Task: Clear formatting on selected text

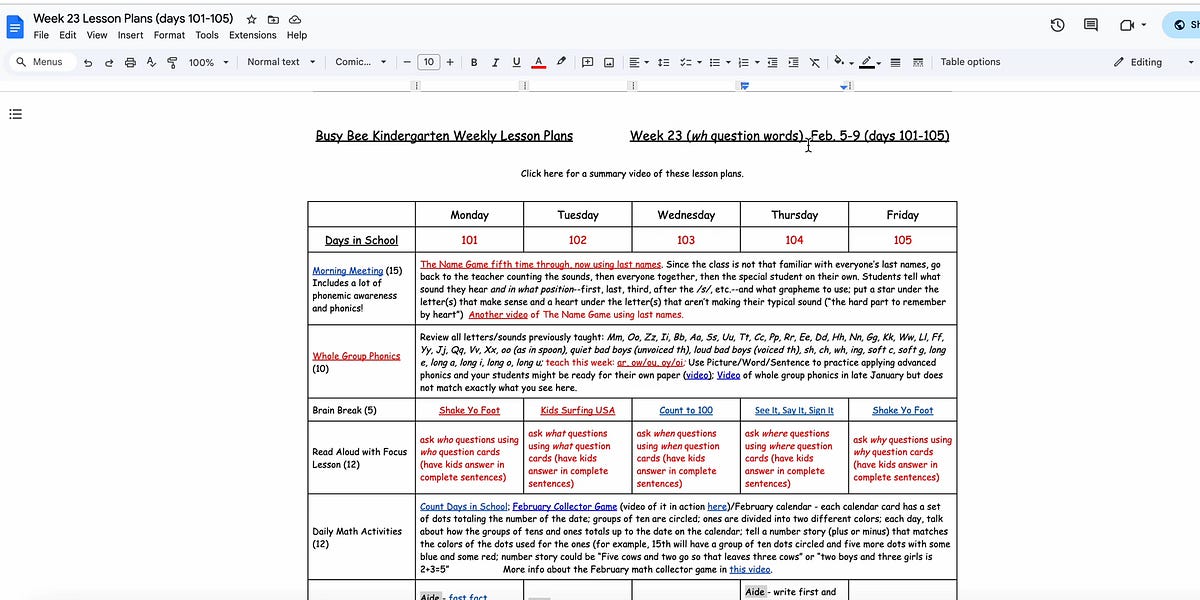Action: tap(813, 62)
